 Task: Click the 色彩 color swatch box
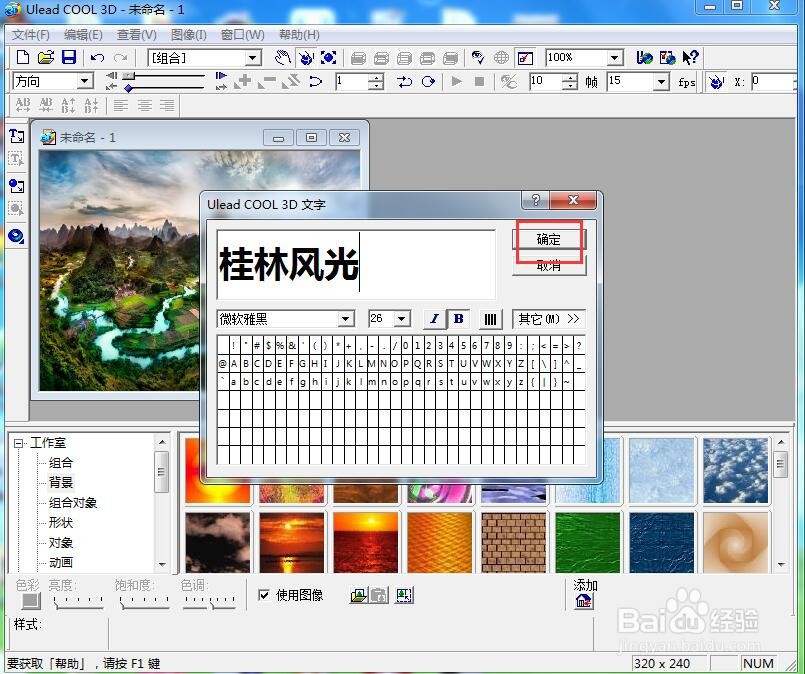[31, 601]
